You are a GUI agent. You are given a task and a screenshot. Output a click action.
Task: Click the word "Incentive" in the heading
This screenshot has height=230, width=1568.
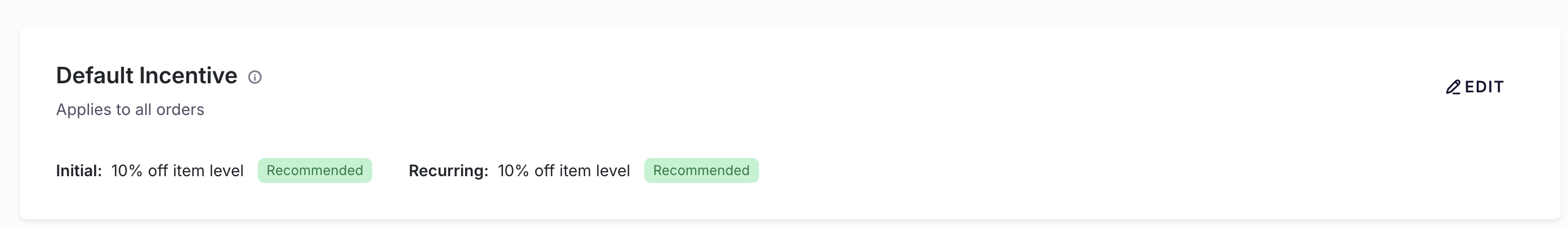(x=188, y=76)
